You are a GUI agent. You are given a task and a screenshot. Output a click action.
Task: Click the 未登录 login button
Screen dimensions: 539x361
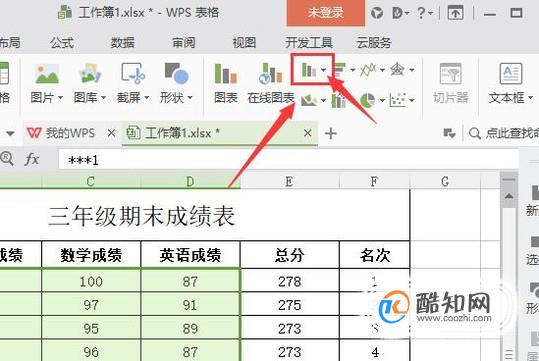(326, 13)
